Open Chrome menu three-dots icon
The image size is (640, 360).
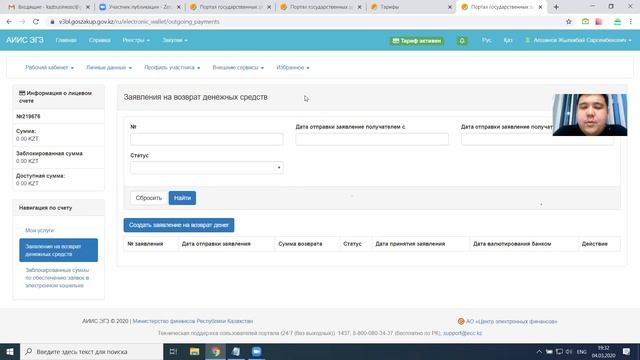[x=631, y=22]
